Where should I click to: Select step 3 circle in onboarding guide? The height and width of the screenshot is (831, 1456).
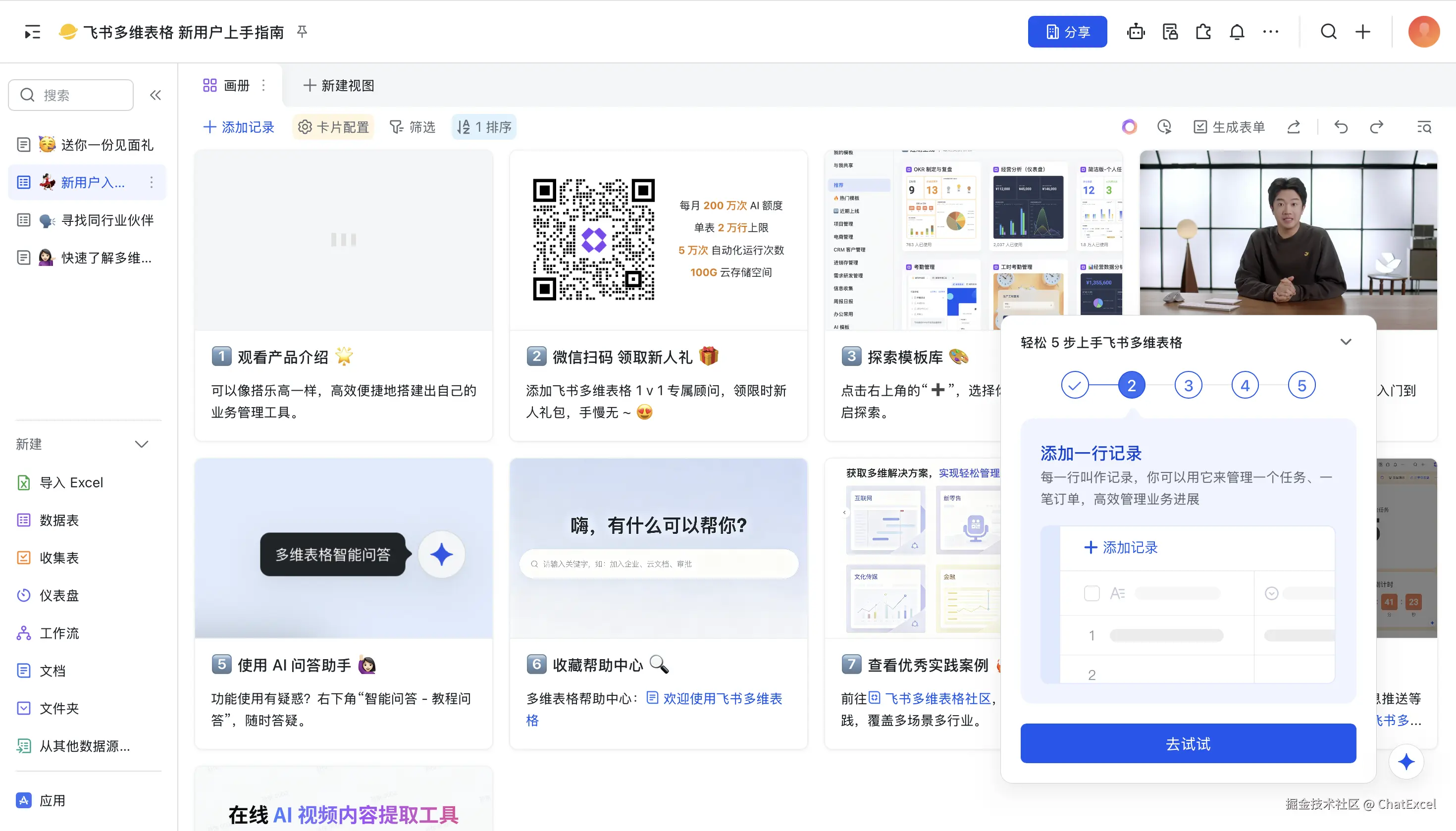(x=1188, y=386)
